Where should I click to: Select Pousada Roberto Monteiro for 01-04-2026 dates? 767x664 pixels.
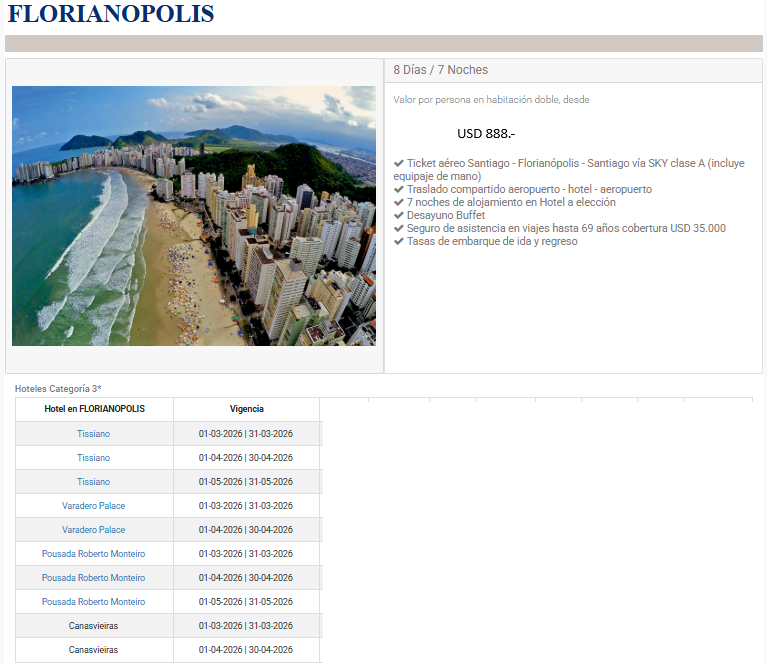tap(94, 578)
